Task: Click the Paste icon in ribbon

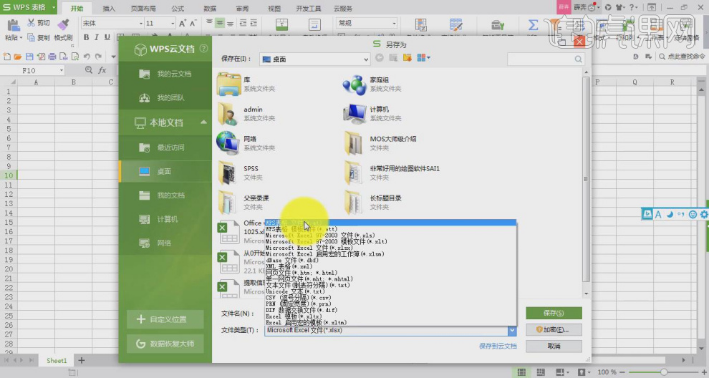Action: click(x=13, y=25)
